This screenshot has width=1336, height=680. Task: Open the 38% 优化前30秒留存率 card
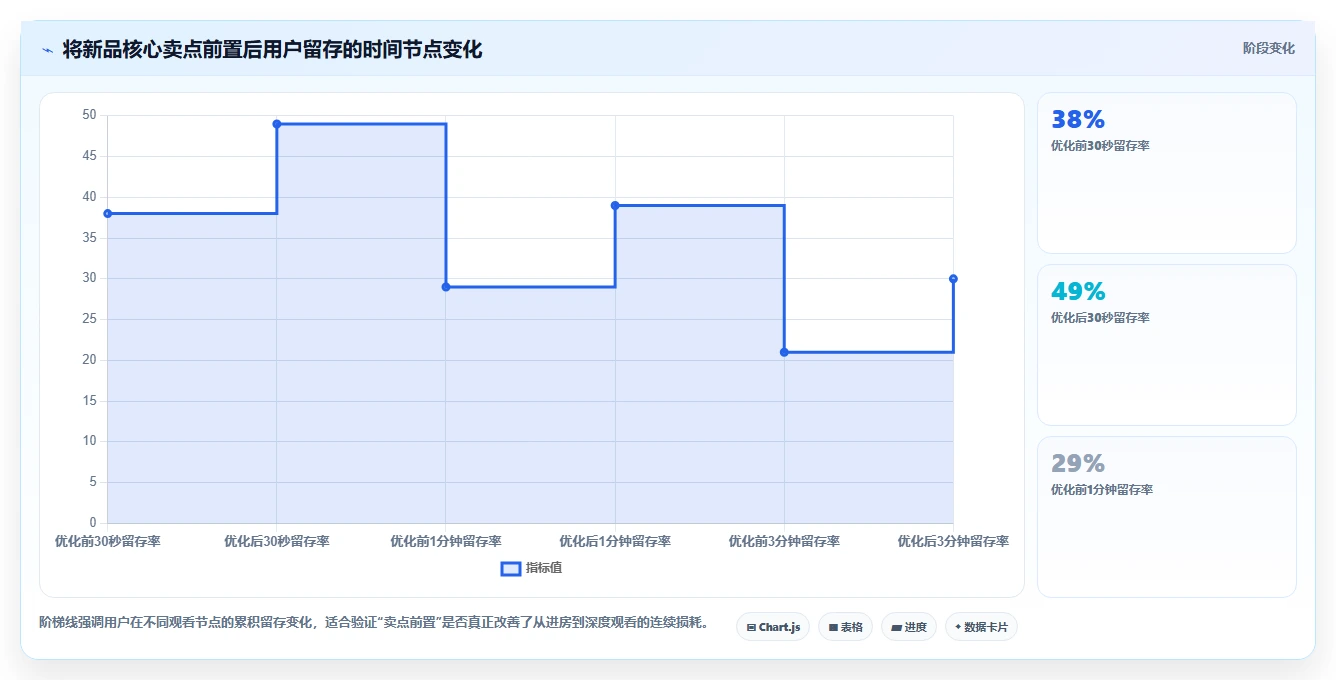coord(1167,173)
